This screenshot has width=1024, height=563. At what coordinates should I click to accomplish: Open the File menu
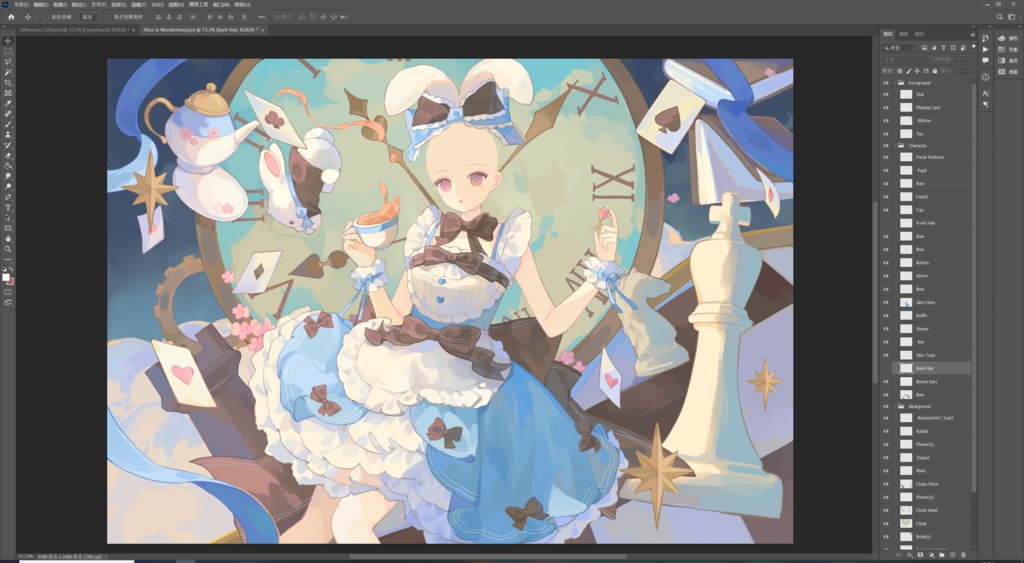click(21, 5)
